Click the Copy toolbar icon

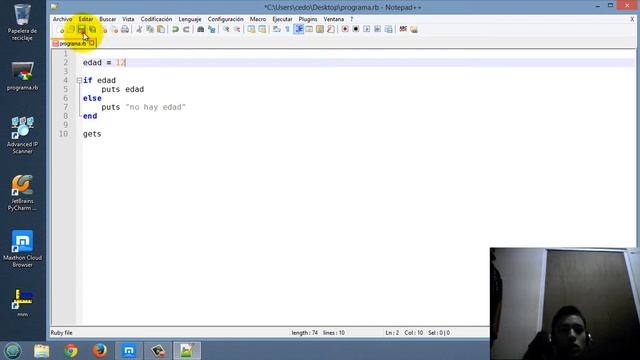coord(150,29)
